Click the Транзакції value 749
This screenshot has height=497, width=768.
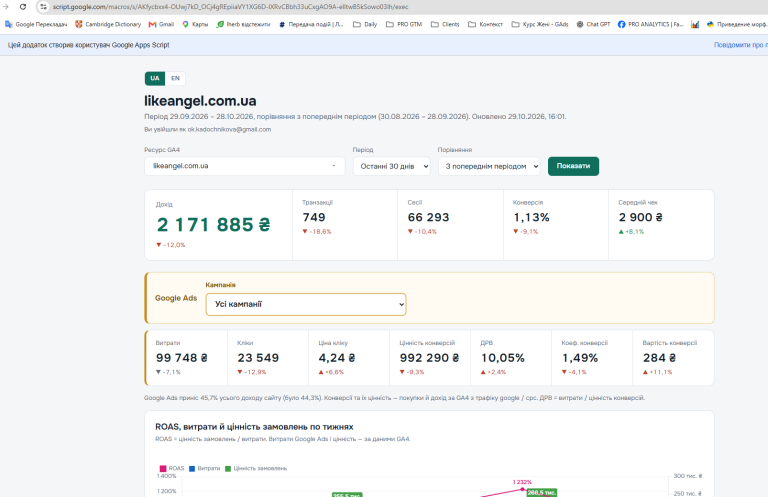pyautogui.click(x=314, y=217)
